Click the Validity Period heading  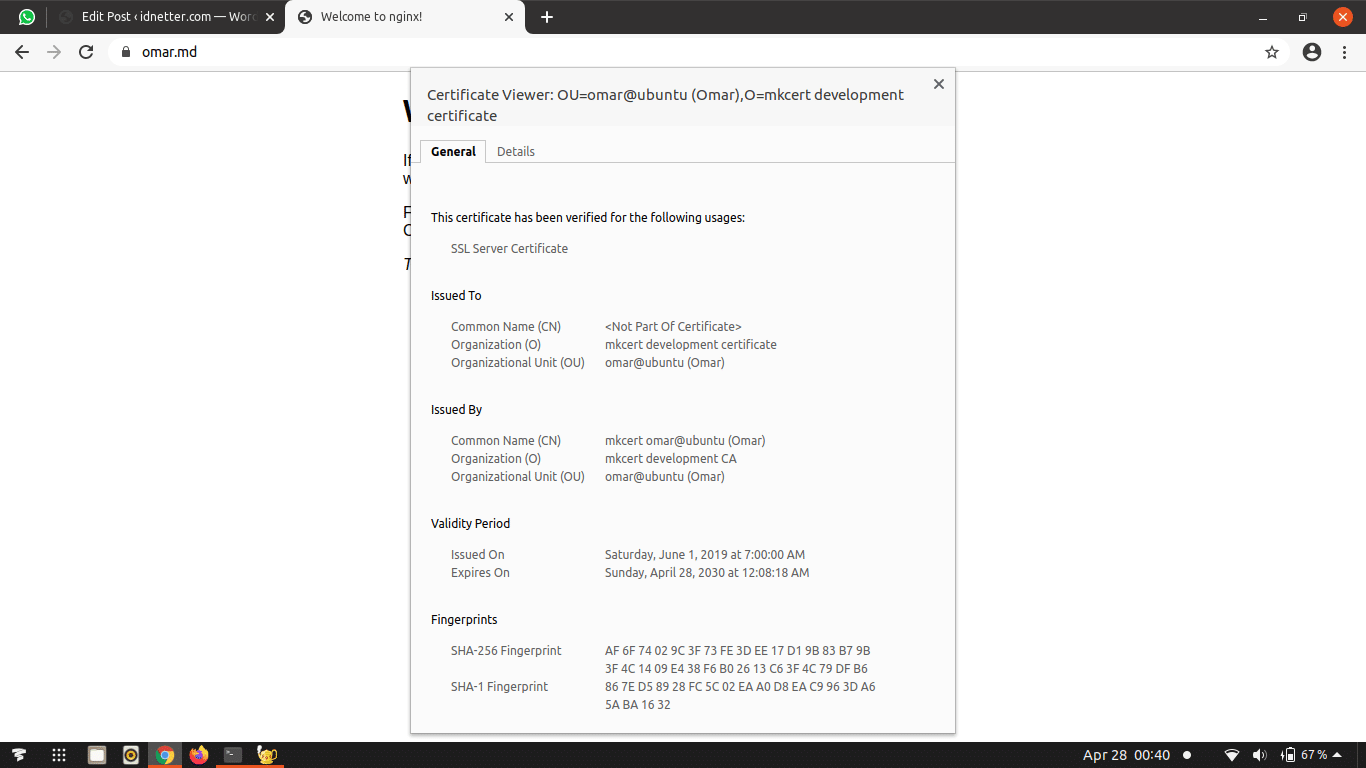click(470, 523)
